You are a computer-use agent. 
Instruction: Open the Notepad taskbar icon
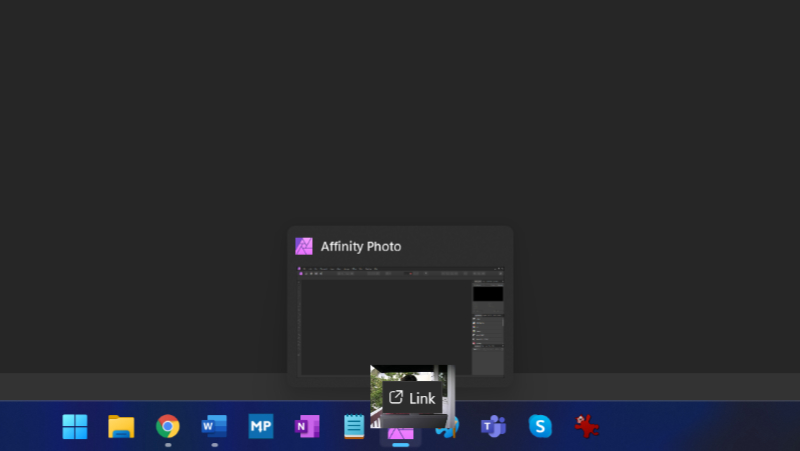[354, 426]
